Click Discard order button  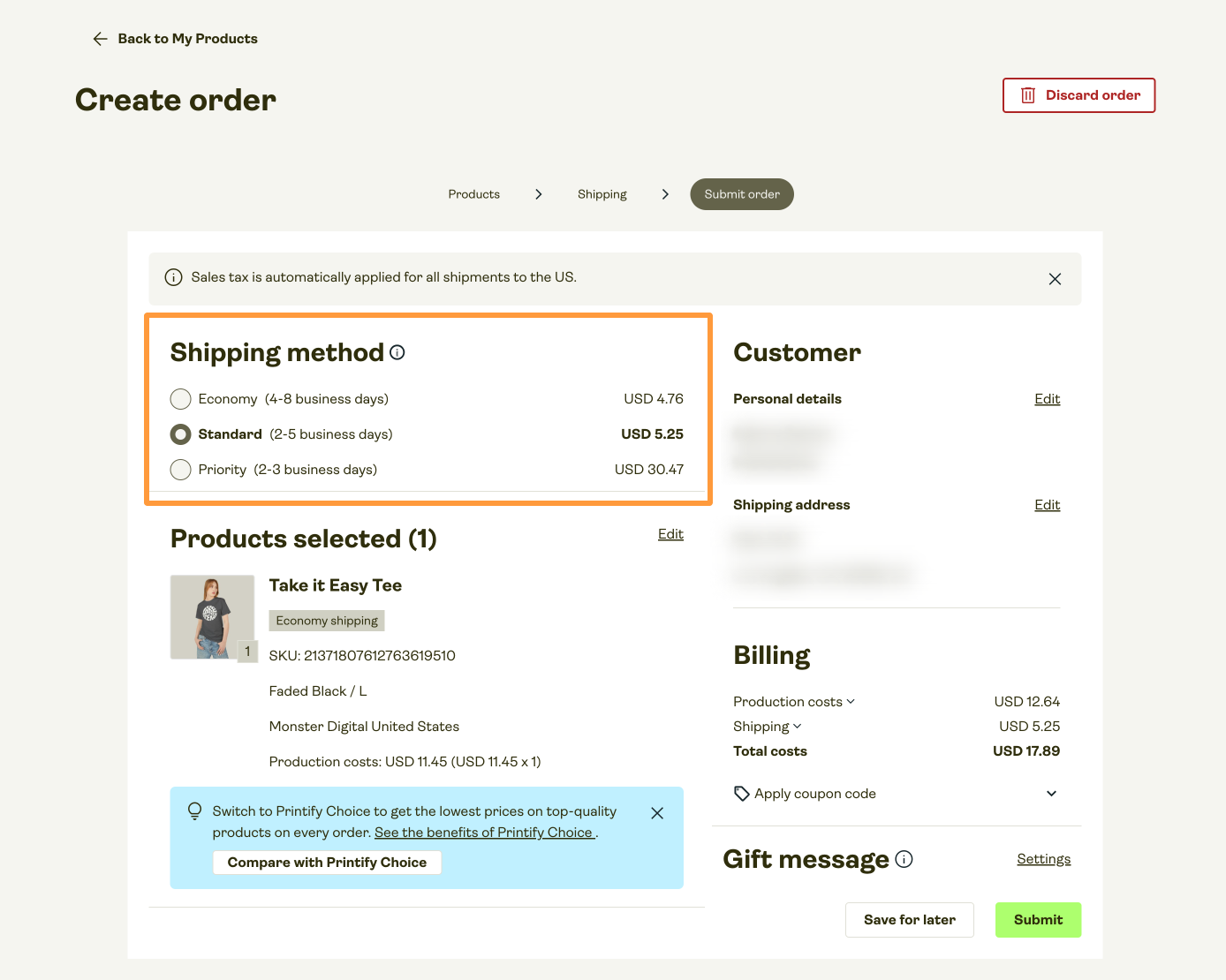1078,95
